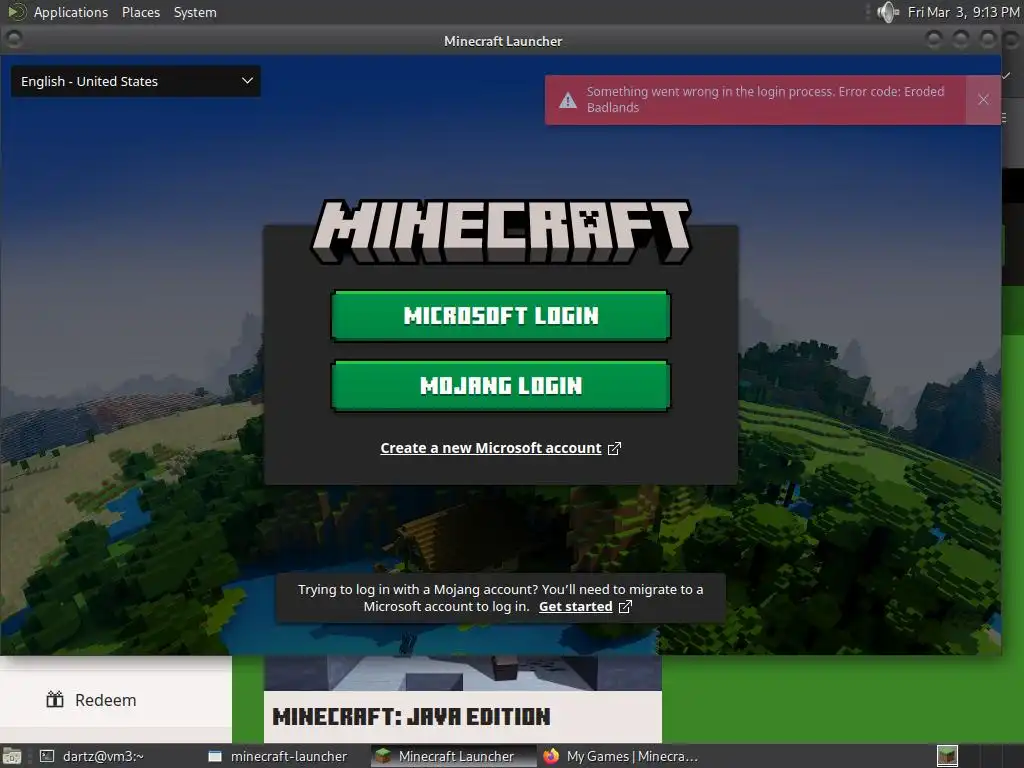The image size is (1024, 768).
Task: Follow the Get started migration link
Action: click(x=575, y=607)
